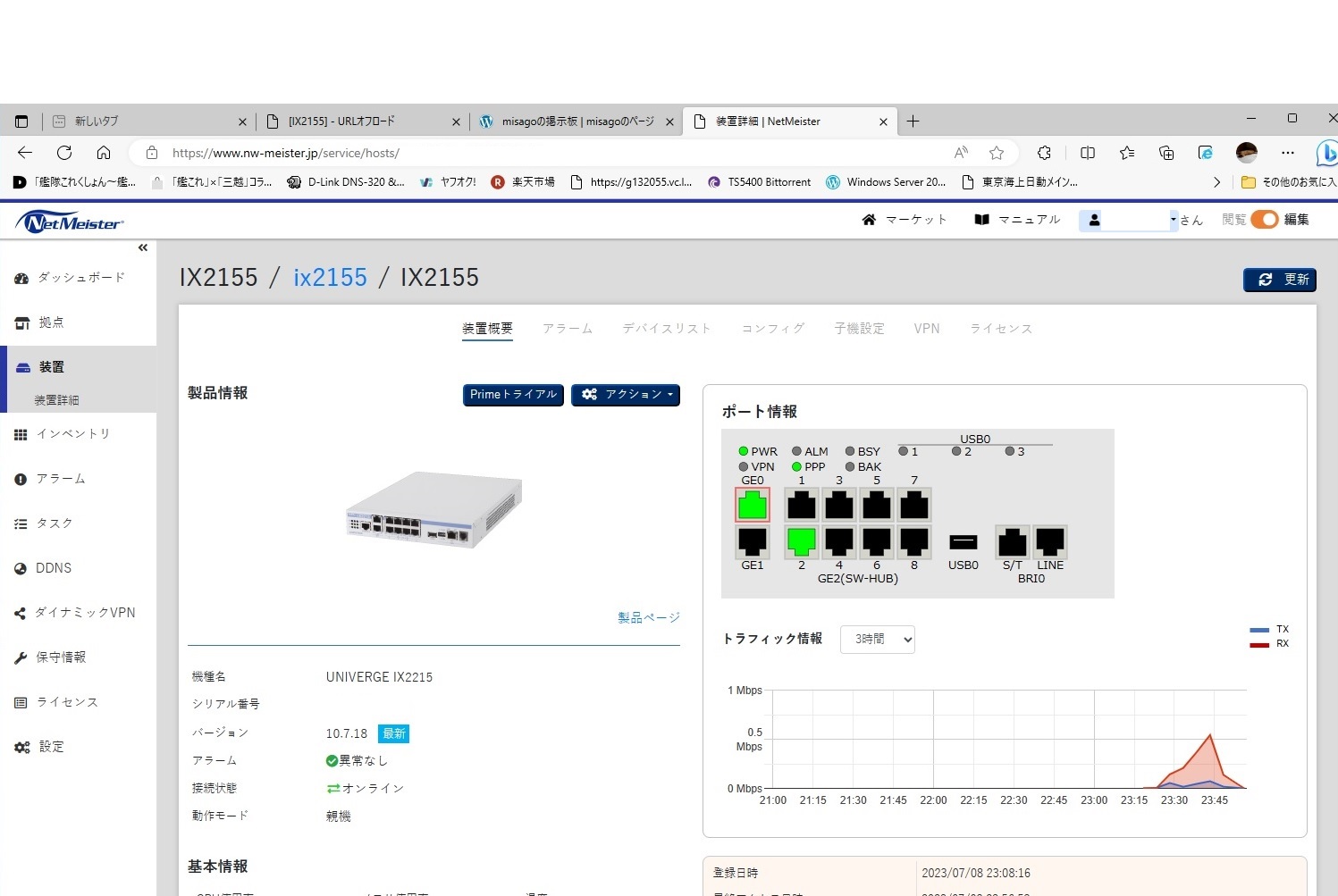
Task: Add page to favorites star
Action: tap(997, 153)
